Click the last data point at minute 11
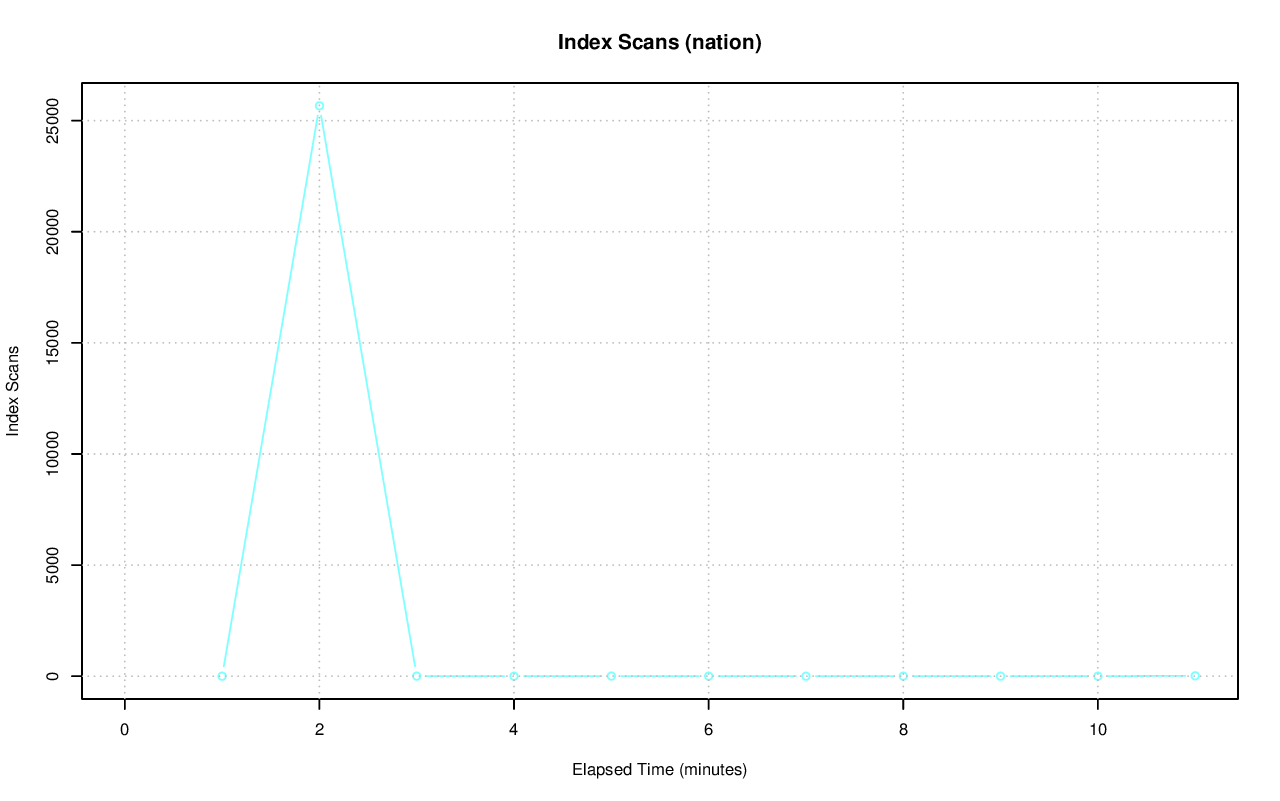 click(x=1195, y=676)
